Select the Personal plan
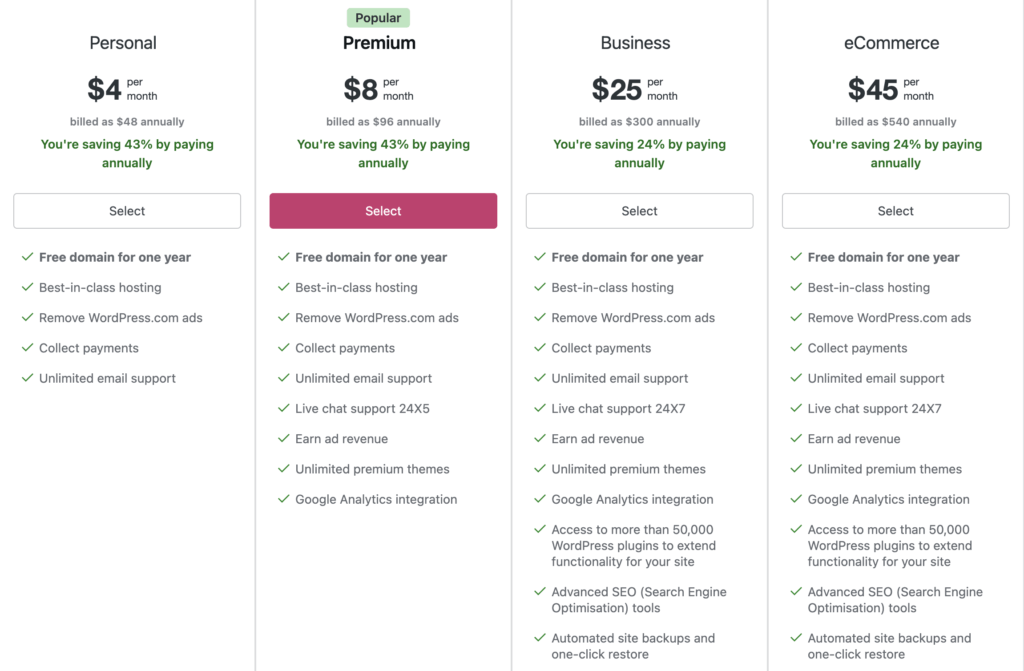Viewport: 1024px width, 671px height. tap(127, 211)
